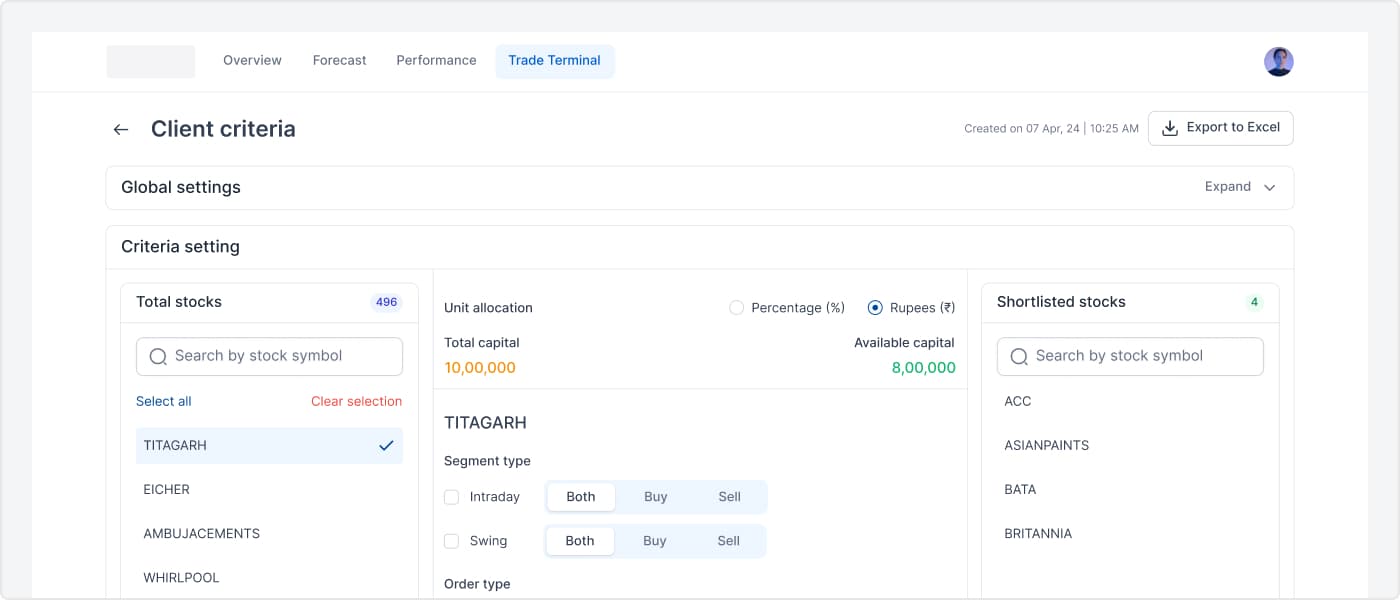Viewport: 1400px width, 600px height.
Task: Click the download icon in Export to Excel
Action: click(x=1169, y=128)
